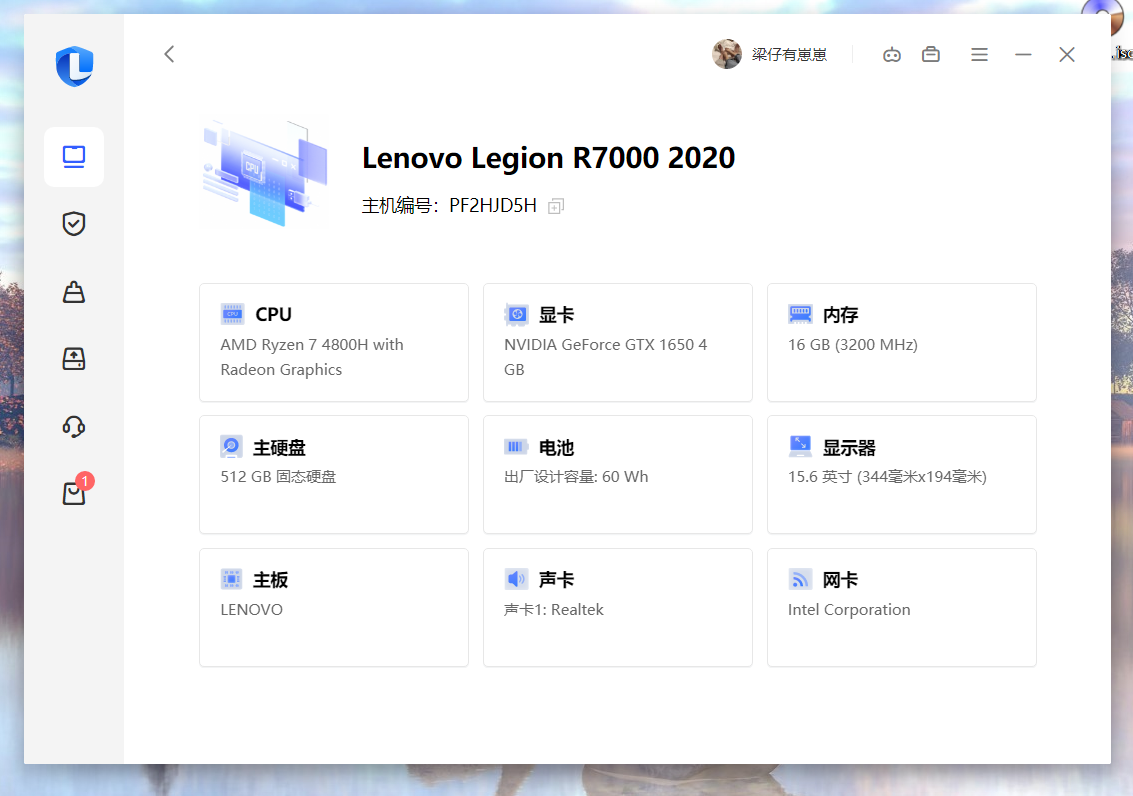Open profile via username 梁仔有崽崽
Viewport: 1133px width, 796px height.
[789, 55]
